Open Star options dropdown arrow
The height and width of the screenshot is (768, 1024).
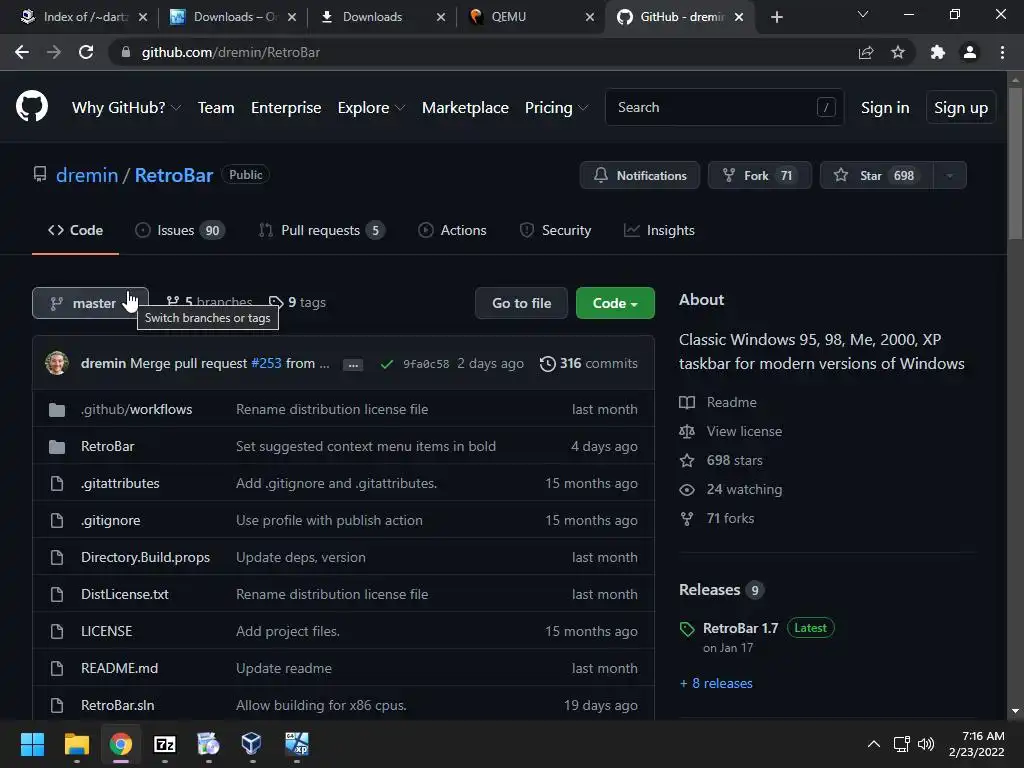pyautogui.click(x=950, y=175)
